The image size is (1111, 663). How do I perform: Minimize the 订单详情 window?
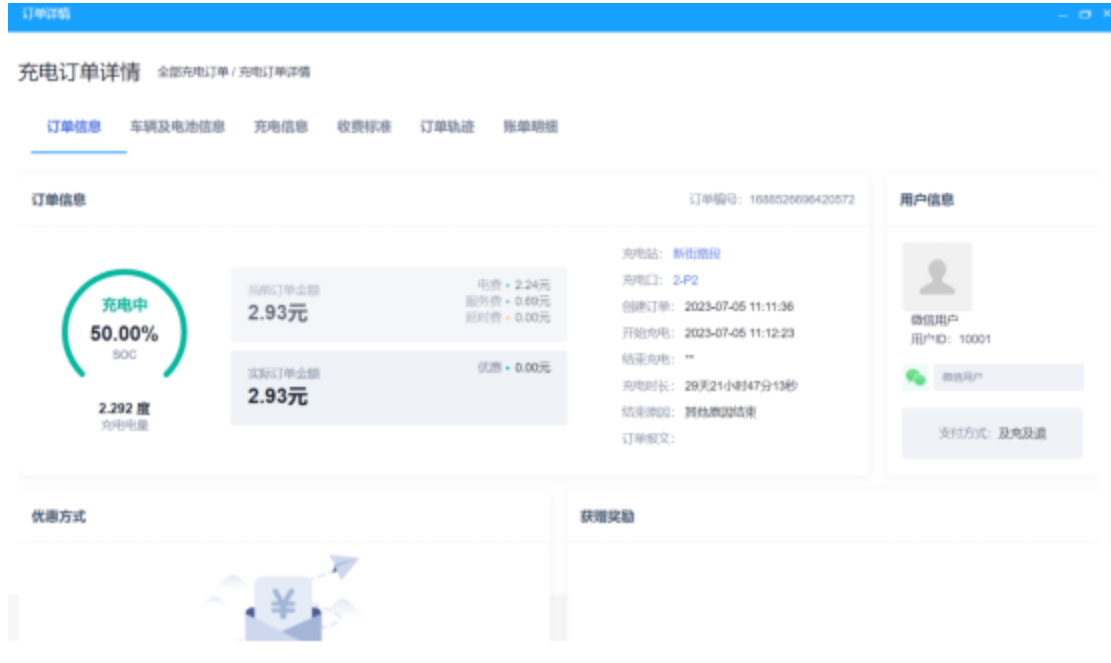click(1062, 15)
